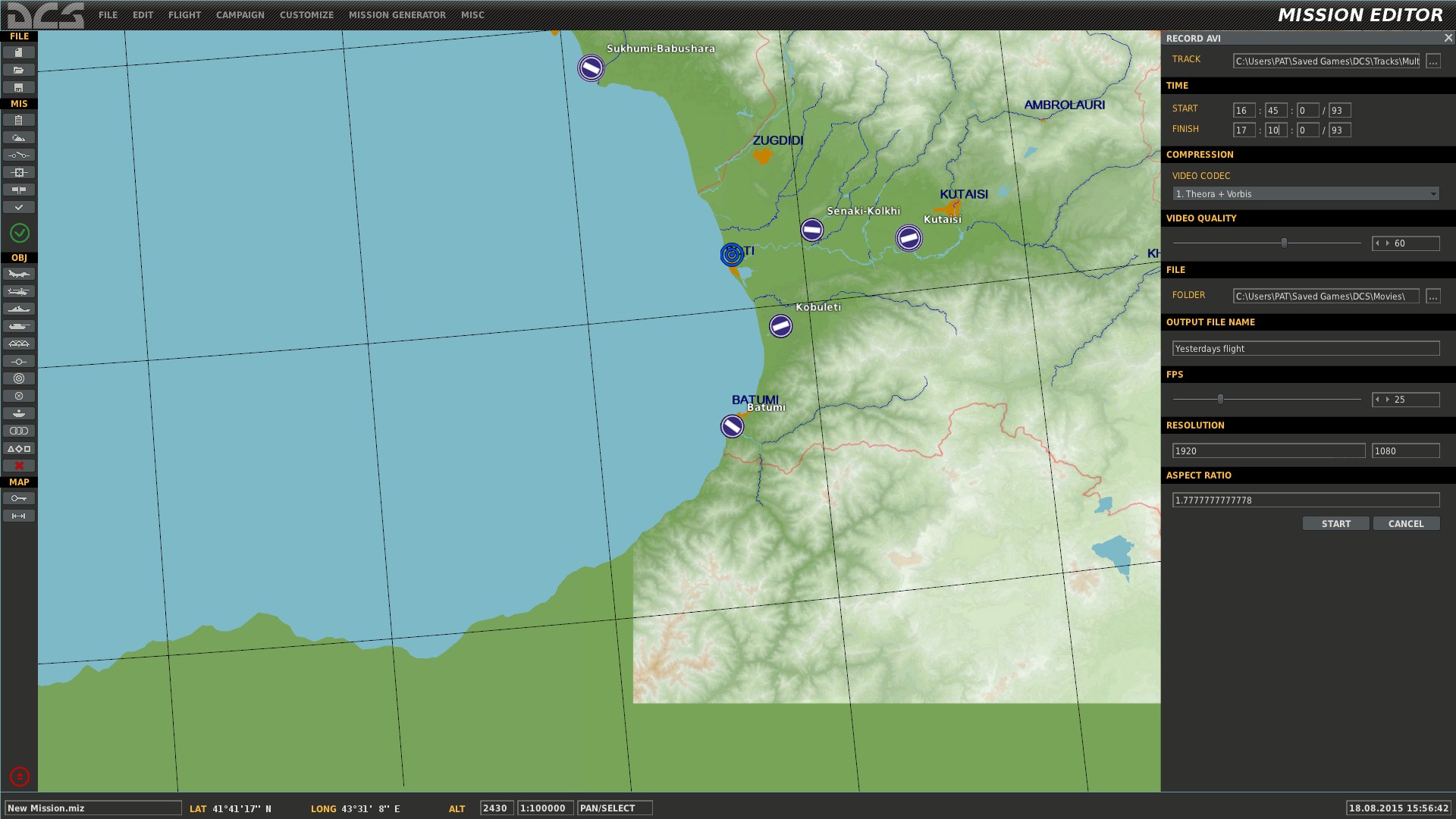The width and height of the screenshot is (1456, 819).
Task: Click the Open Mission folder icon
Action: tap(19, 70)
